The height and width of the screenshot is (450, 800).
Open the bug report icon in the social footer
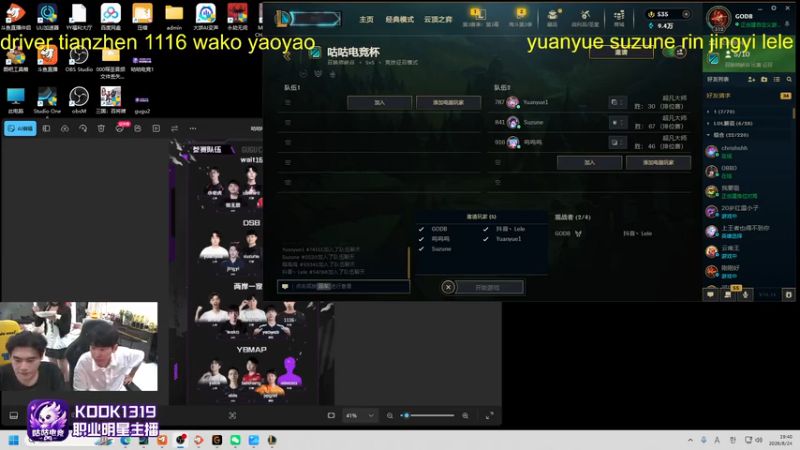[x=789, y=294]
